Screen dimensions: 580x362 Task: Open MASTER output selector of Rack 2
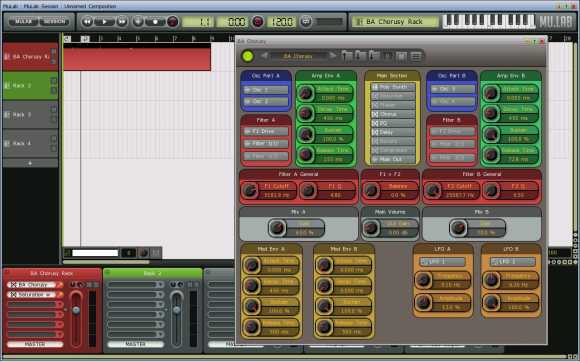tap(135, 344)
